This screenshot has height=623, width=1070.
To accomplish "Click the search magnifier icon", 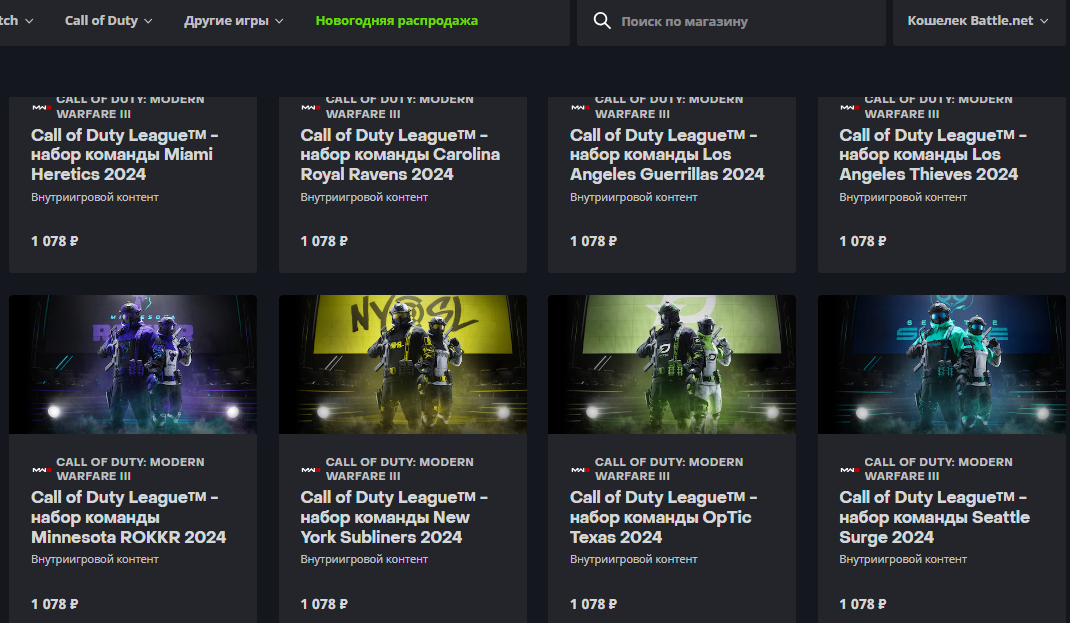I will (602, 20).
